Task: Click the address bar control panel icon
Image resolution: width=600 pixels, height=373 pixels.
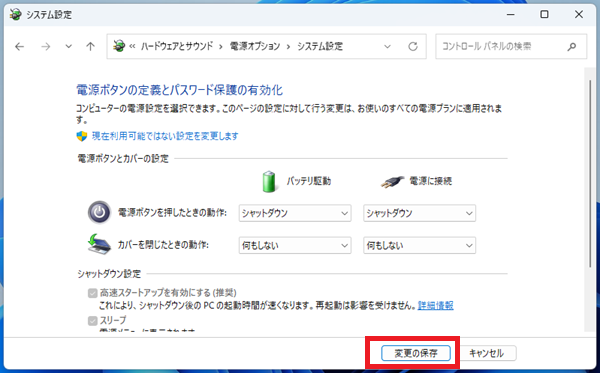Action: [119, 46]
